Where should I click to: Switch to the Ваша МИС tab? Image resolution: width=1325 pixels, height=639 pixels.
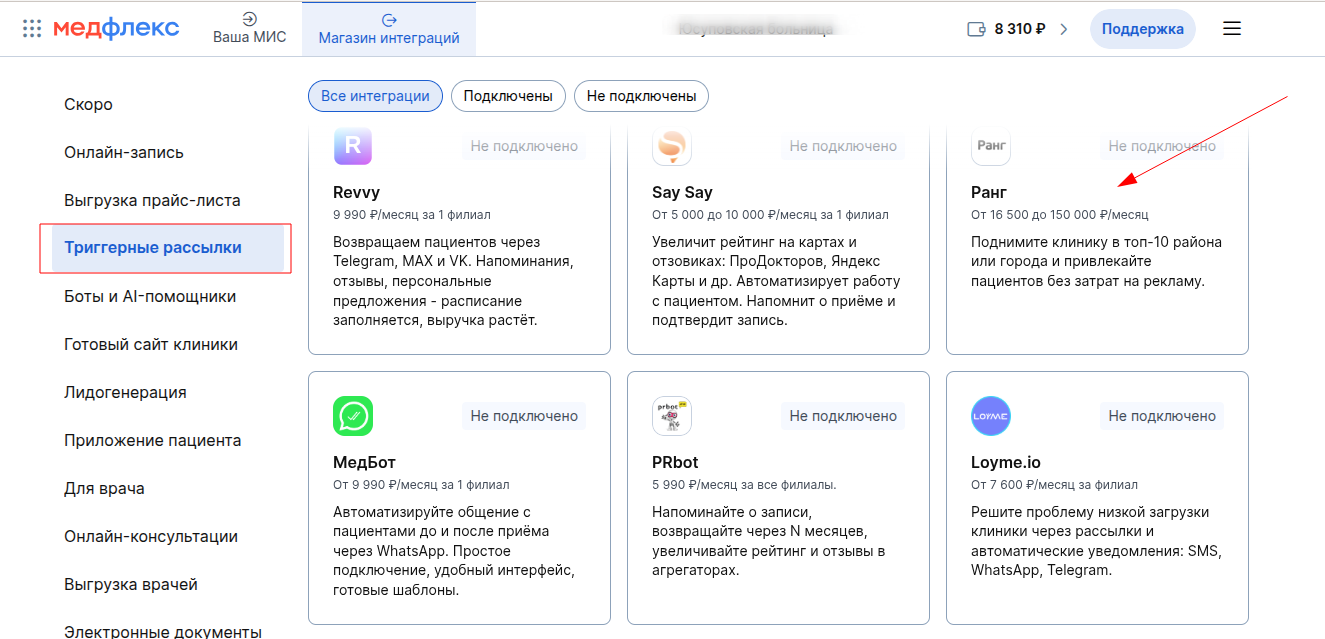click(x=249, y=28)
